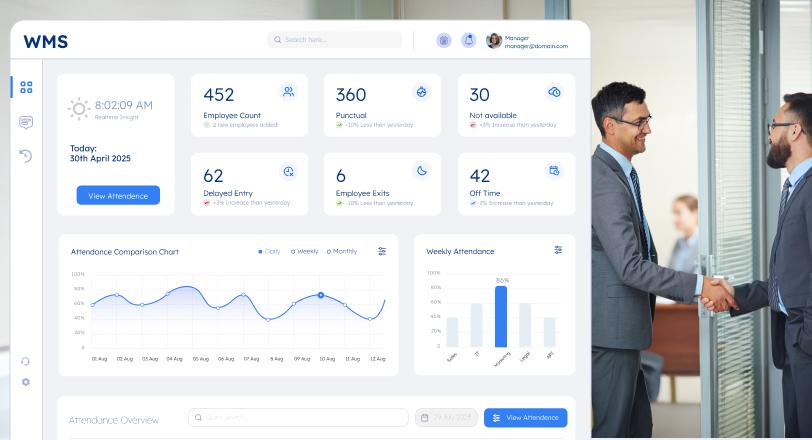Viewport: 812px width, 440px height.
Task: Click the search magnifier in header
Action: tap(278, 40)
